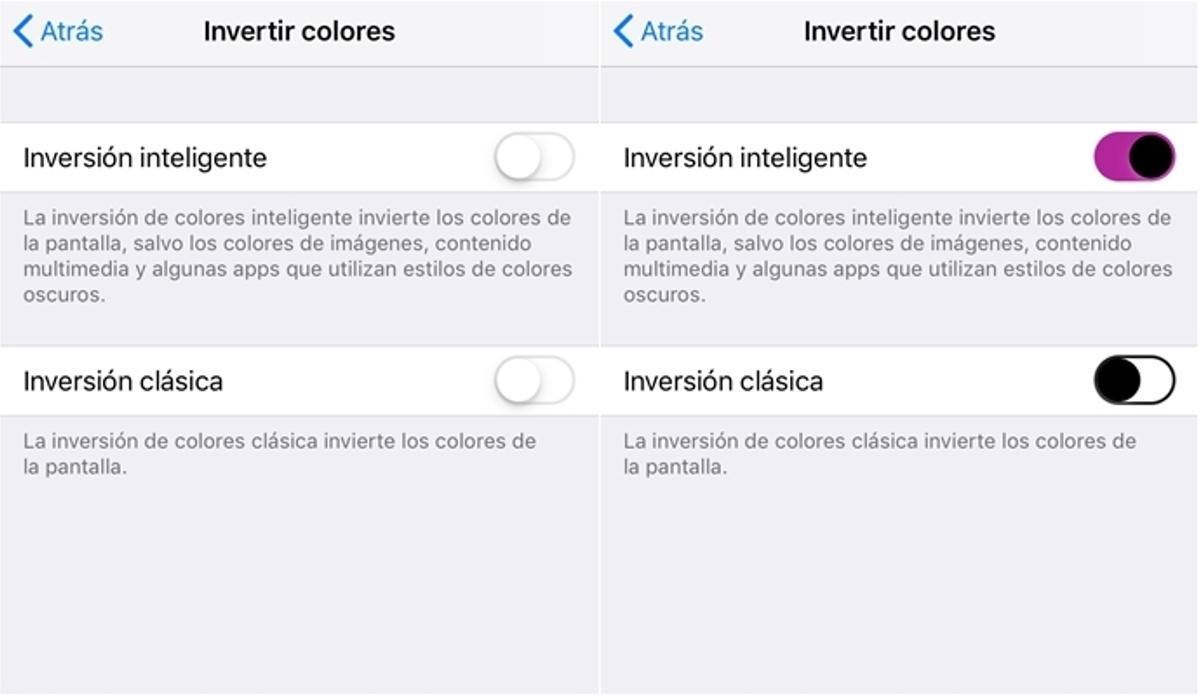This screenshot has height=696, width=1200.
Task: Select the Inversión clásica row text
Action: (x=120, y=381)
